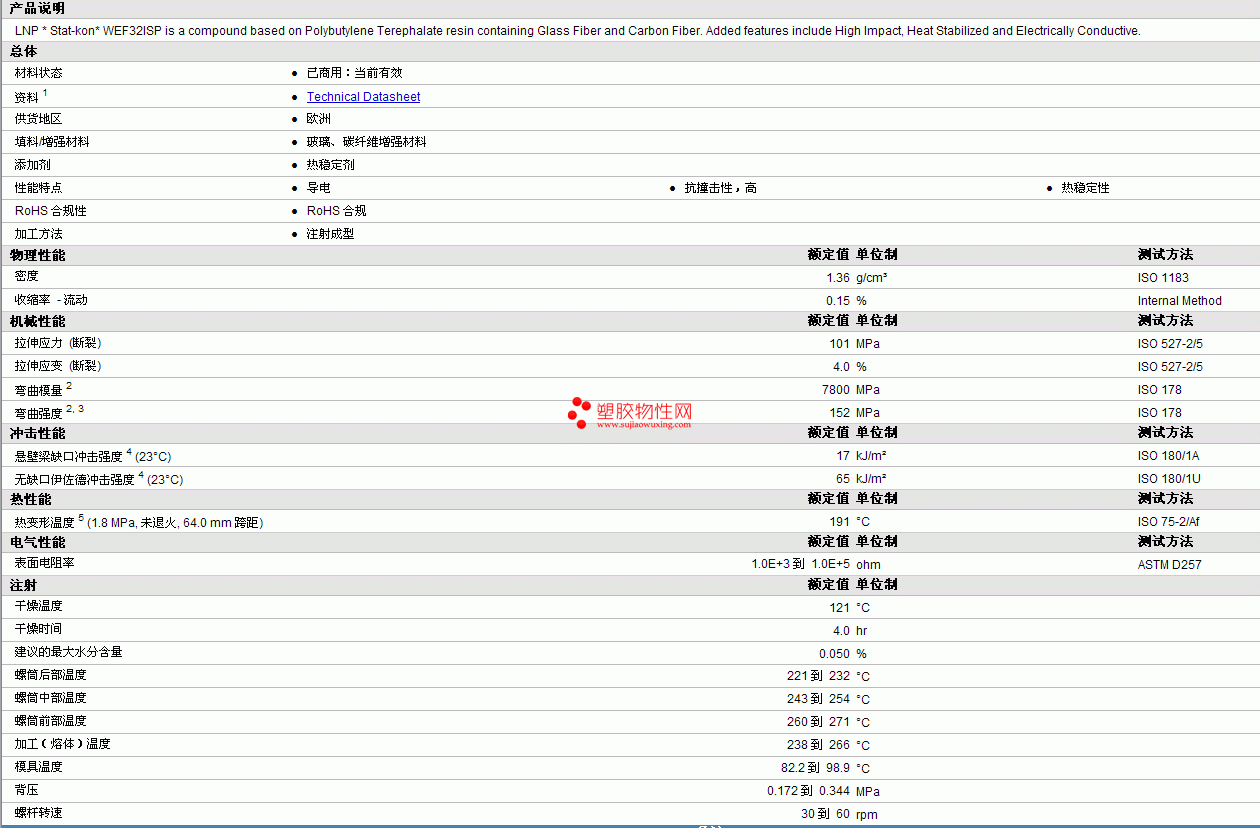Click the 7800 flexural modulus value
1260x828 pixels.
tap(836, 390)
